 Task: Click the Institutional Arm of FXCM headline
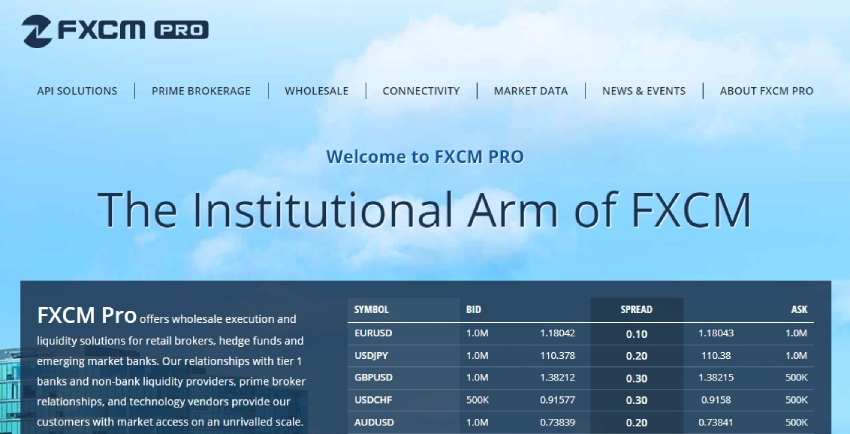click(424, 209)
